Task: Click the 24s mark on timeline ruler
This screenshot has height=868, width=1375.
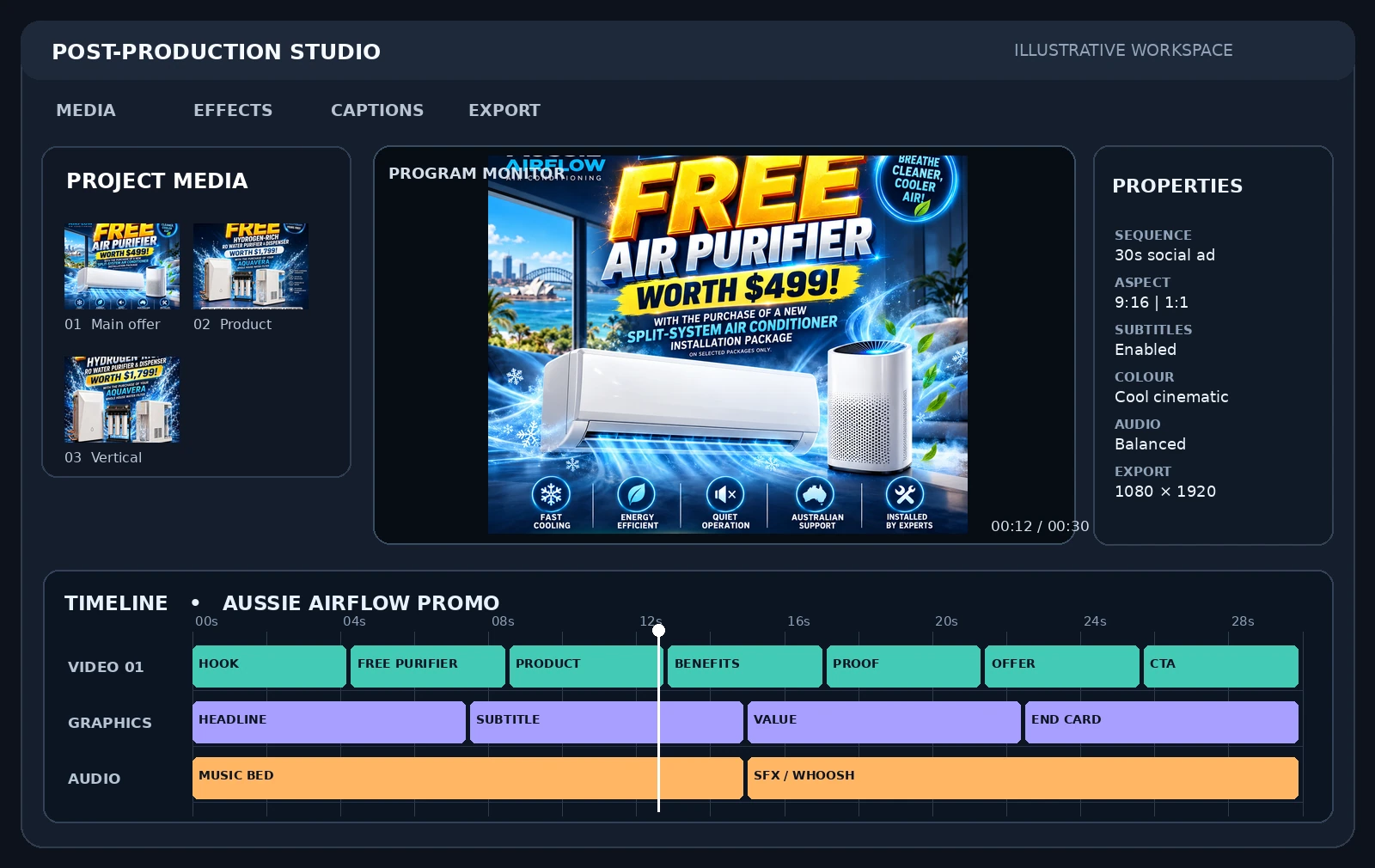Action: pos(1095,621)
